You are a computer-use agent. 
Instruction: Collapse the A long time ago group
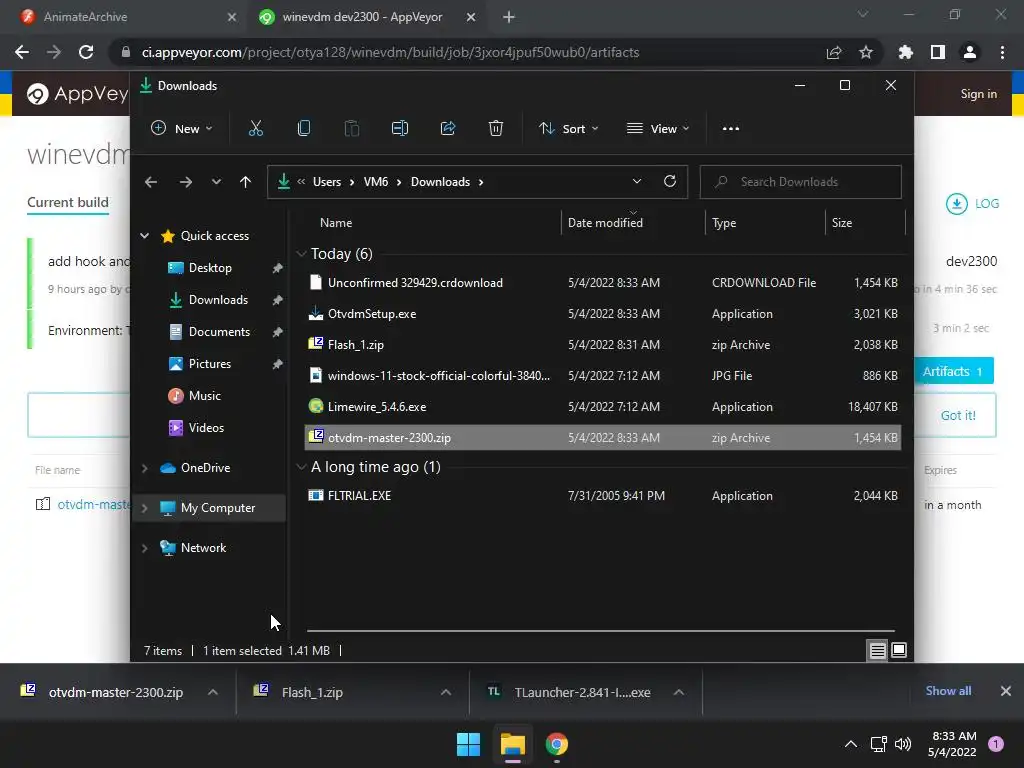tap(301, 467)
